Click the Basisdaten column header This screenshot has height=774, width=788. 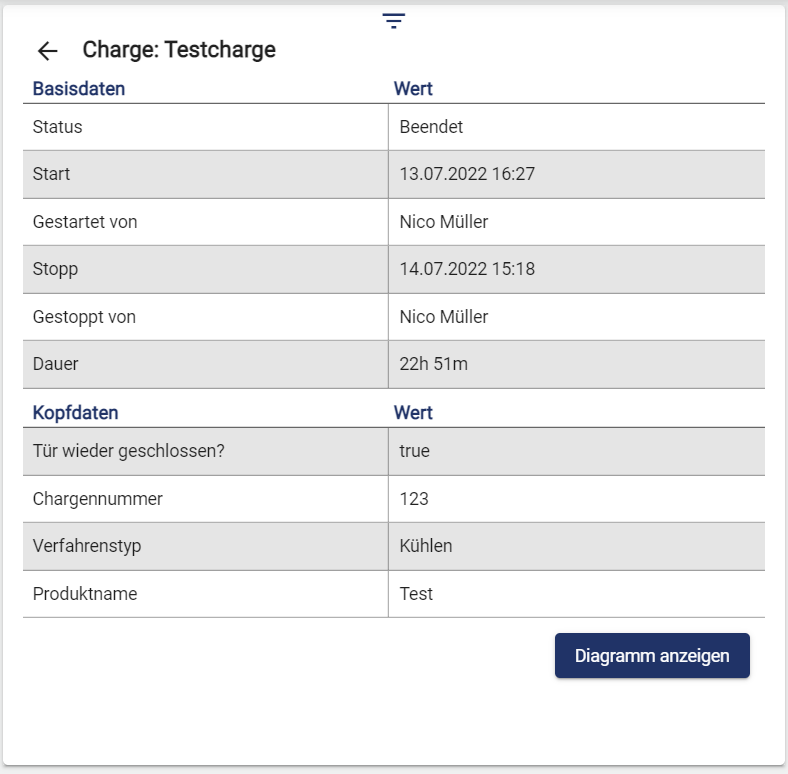79,89
